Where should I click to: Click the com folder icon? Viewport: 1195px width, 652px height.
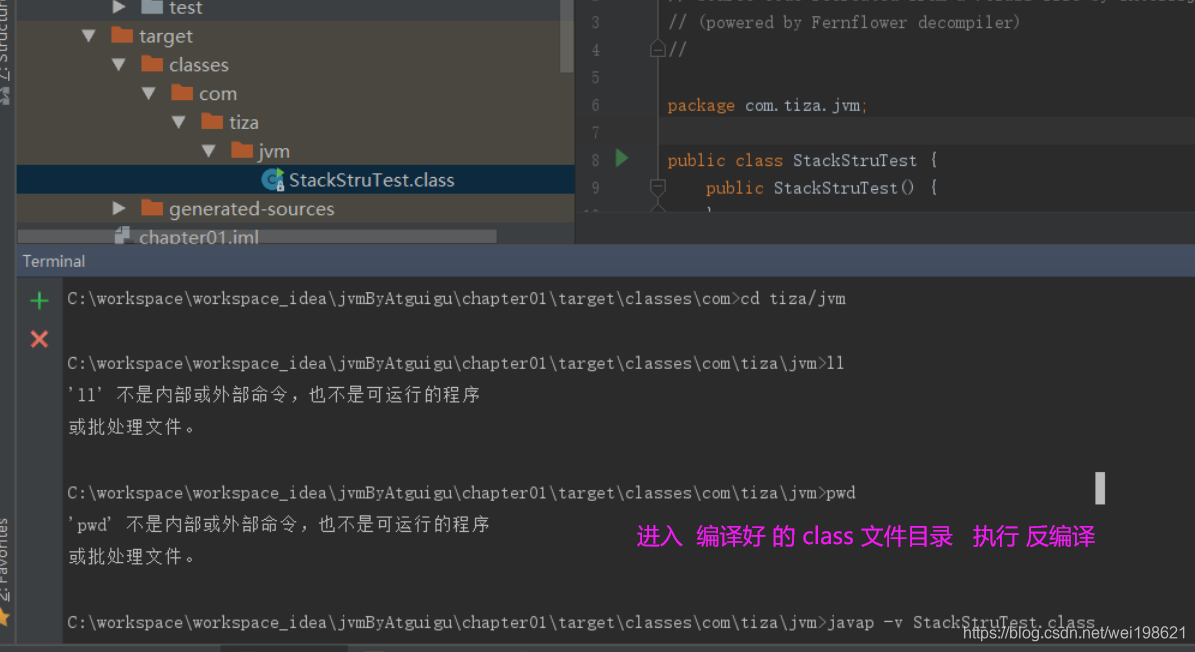[x=182, y=93]
